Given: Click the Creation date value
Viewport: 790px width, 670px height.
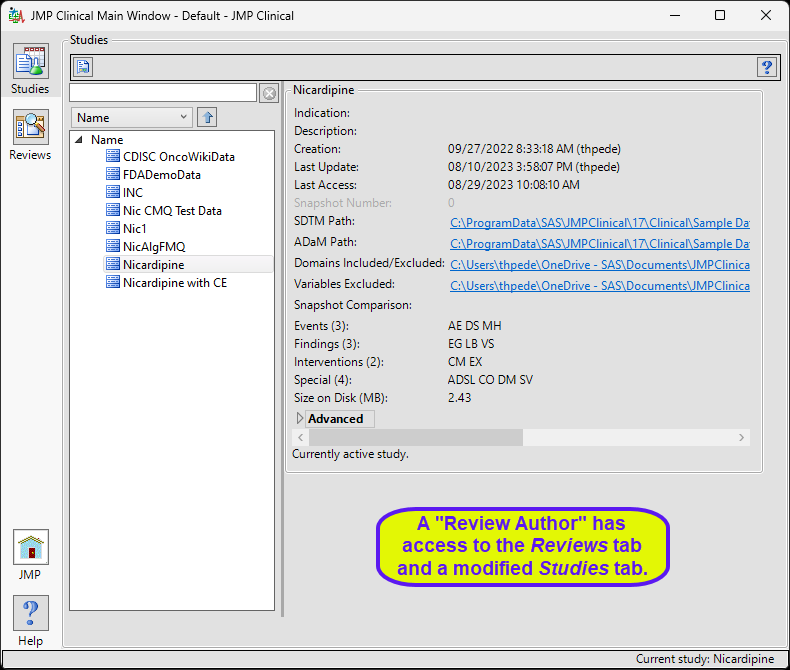Looking at the screenshot, I should [534, 149].
